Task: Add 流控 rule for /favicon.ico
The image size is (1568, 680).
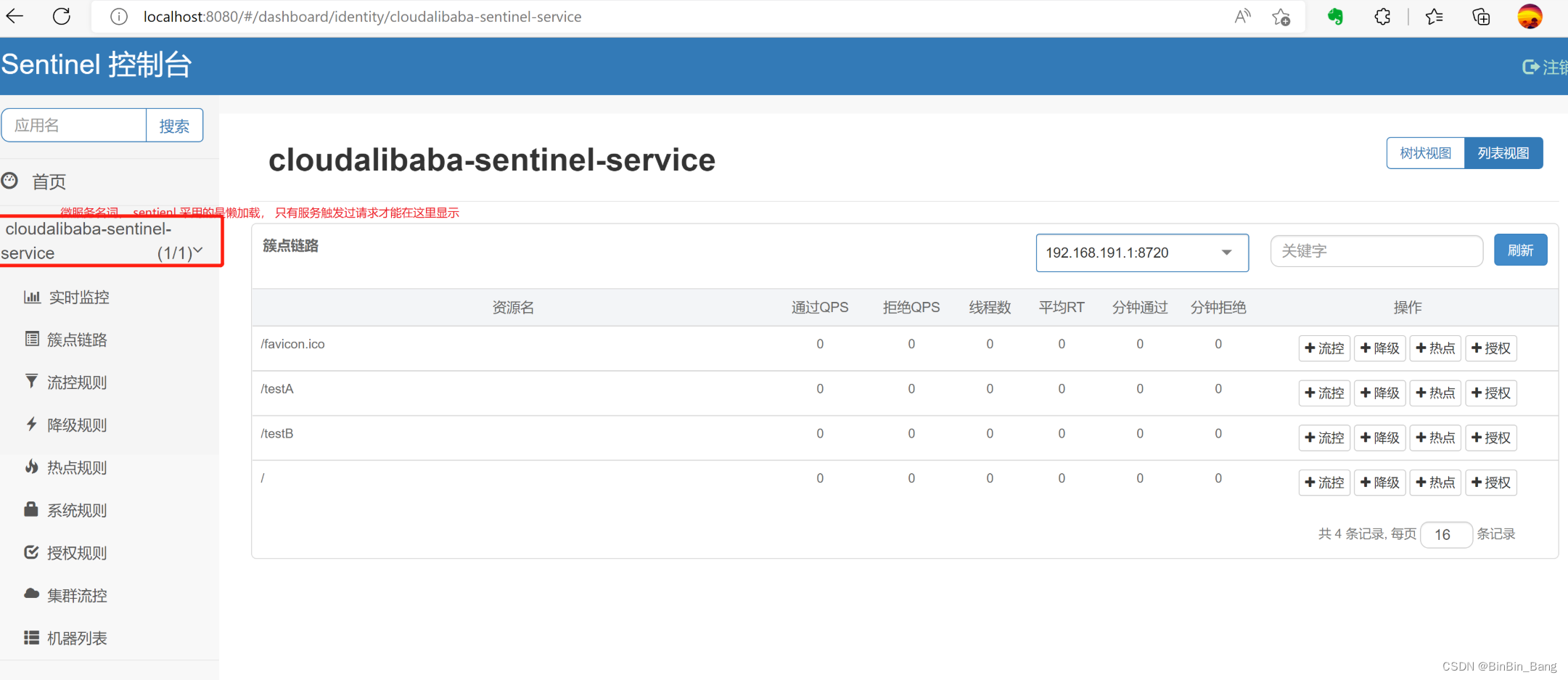Action: (1324, 348)
